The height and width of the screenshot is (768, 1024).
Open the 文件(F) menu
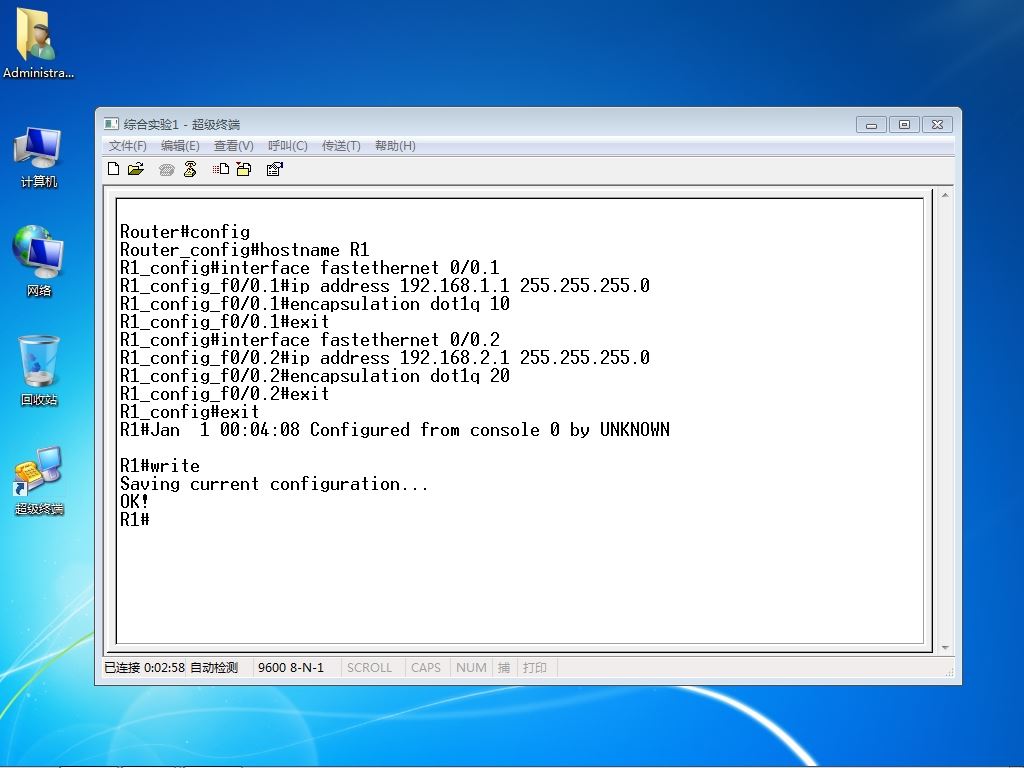point(127,146)
